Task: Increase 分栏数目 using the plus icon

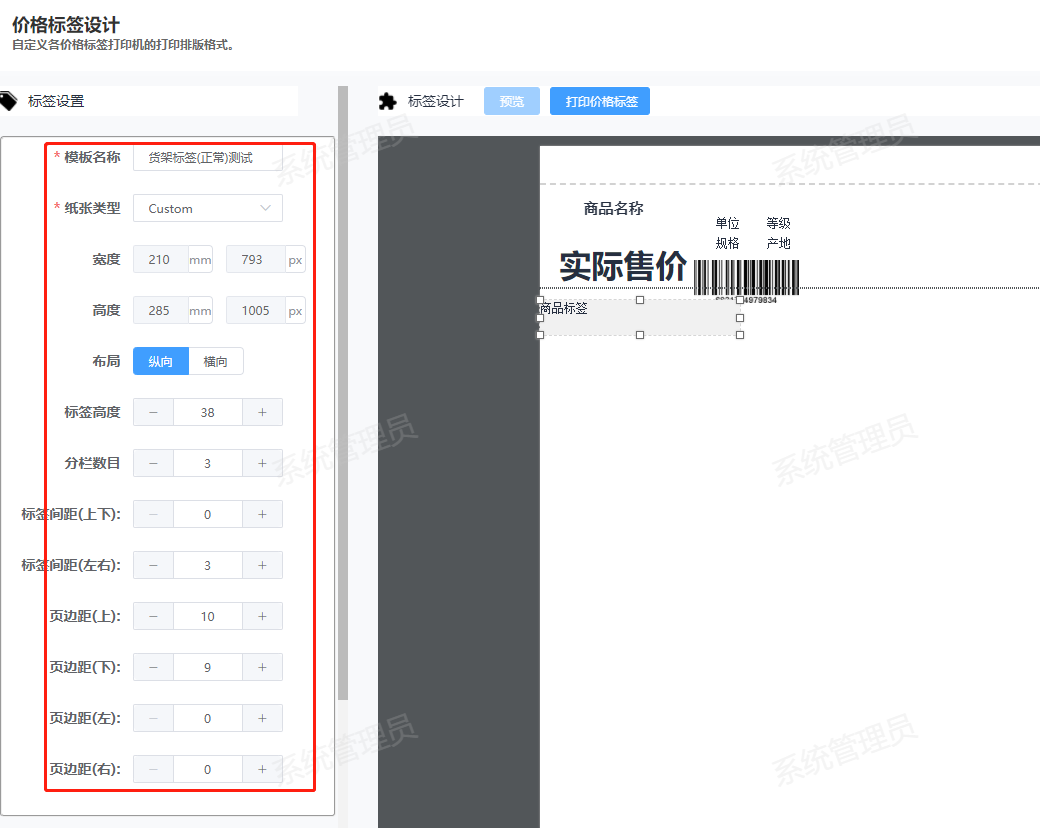Action: click(x=262, y=463)
